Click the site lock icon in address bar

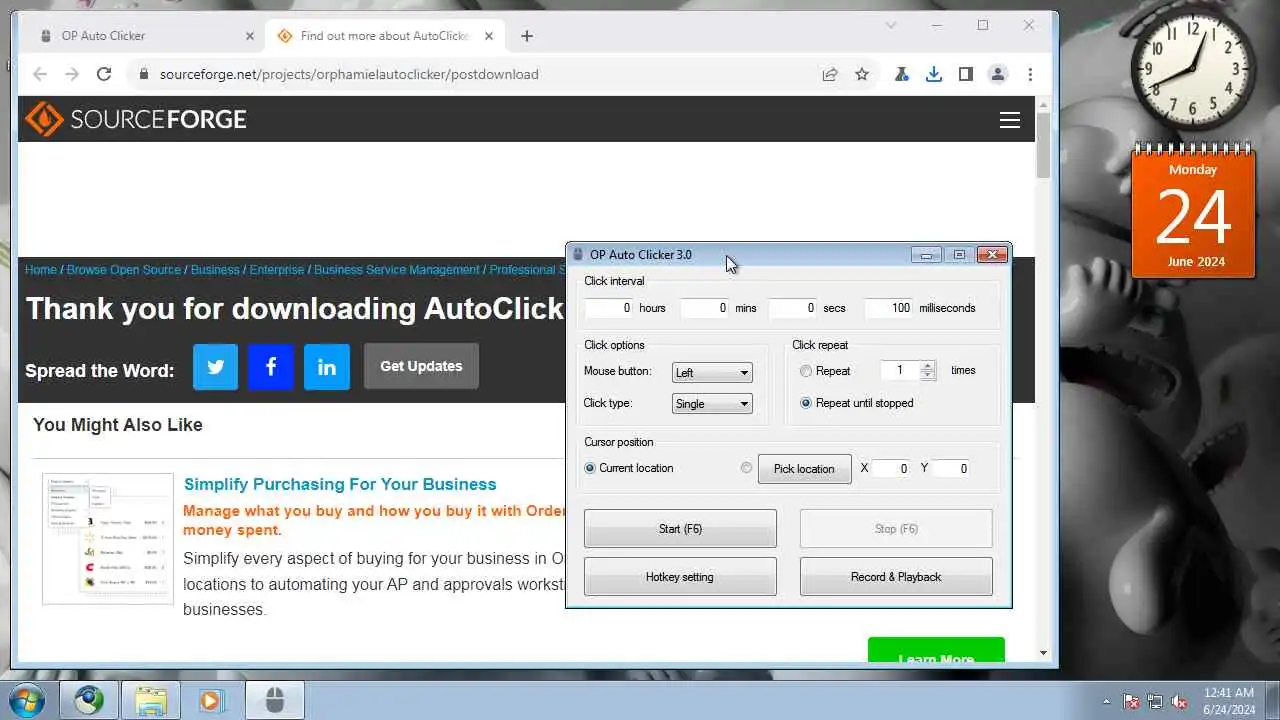point(144,74)
